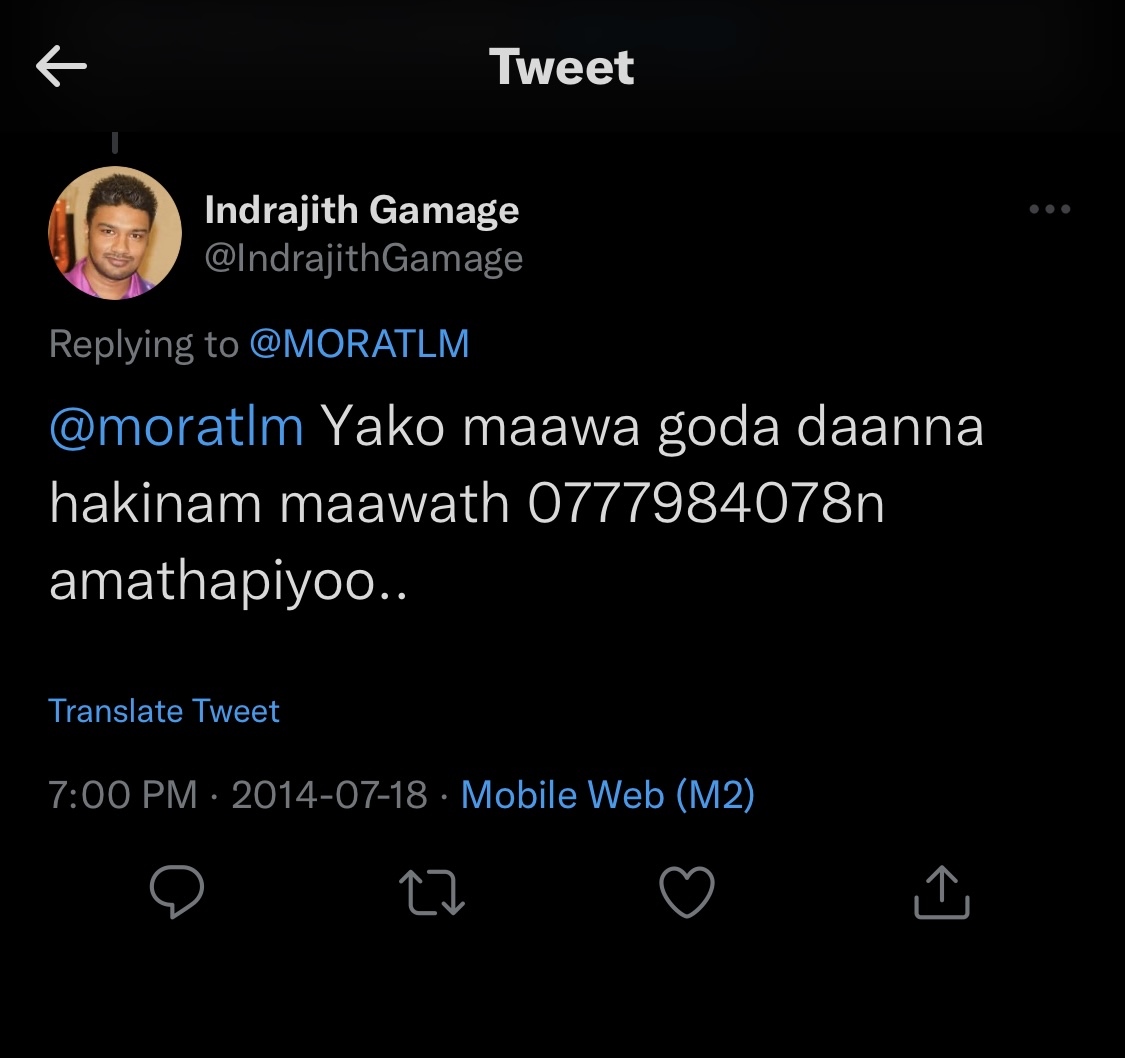This screenshot has height=1058, width=1125.
Task: Go back using the left arrow
Action: point(61,66)
